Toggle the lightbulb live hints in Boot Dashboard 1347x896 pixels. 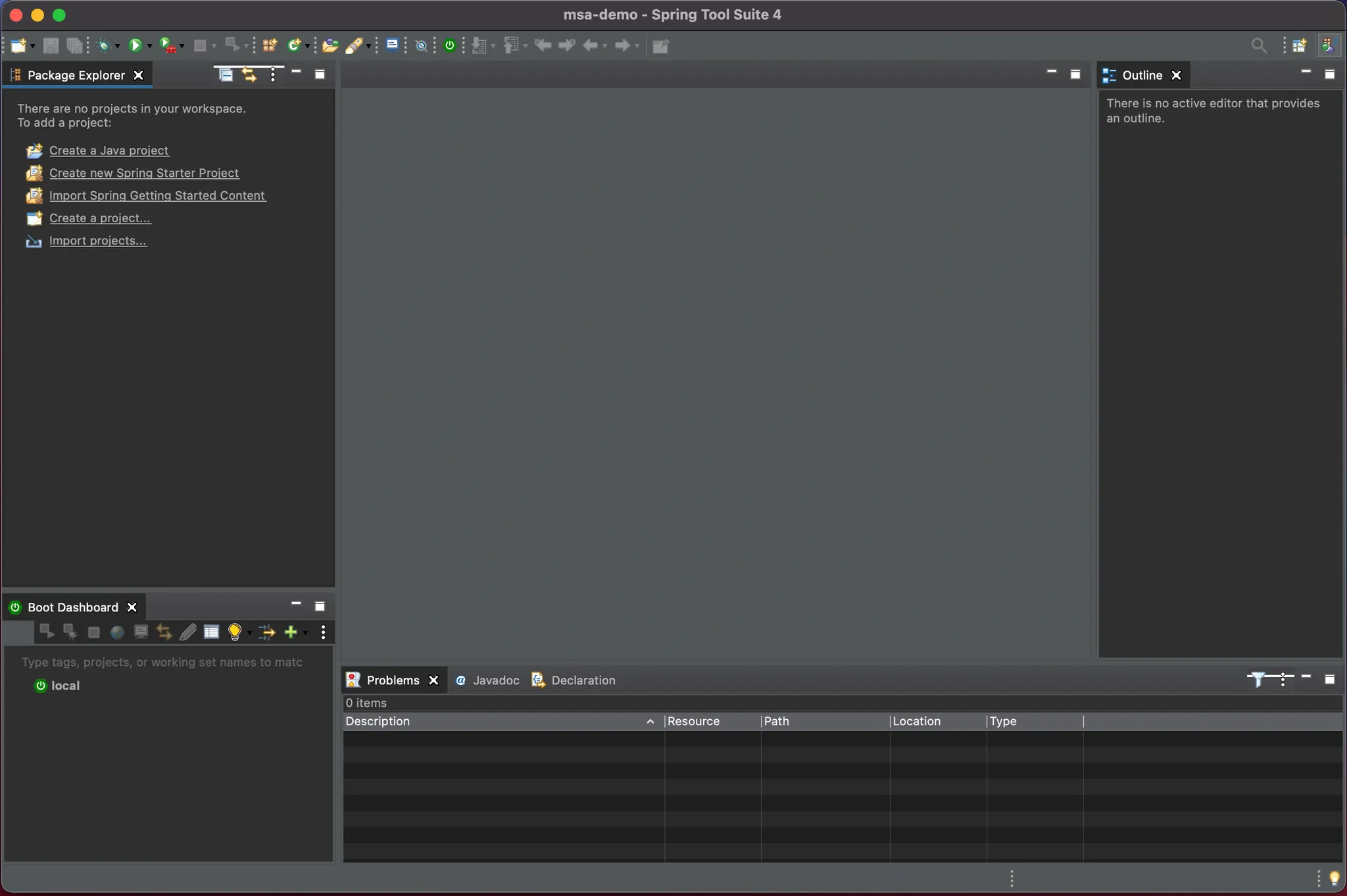tap(234, 632)
